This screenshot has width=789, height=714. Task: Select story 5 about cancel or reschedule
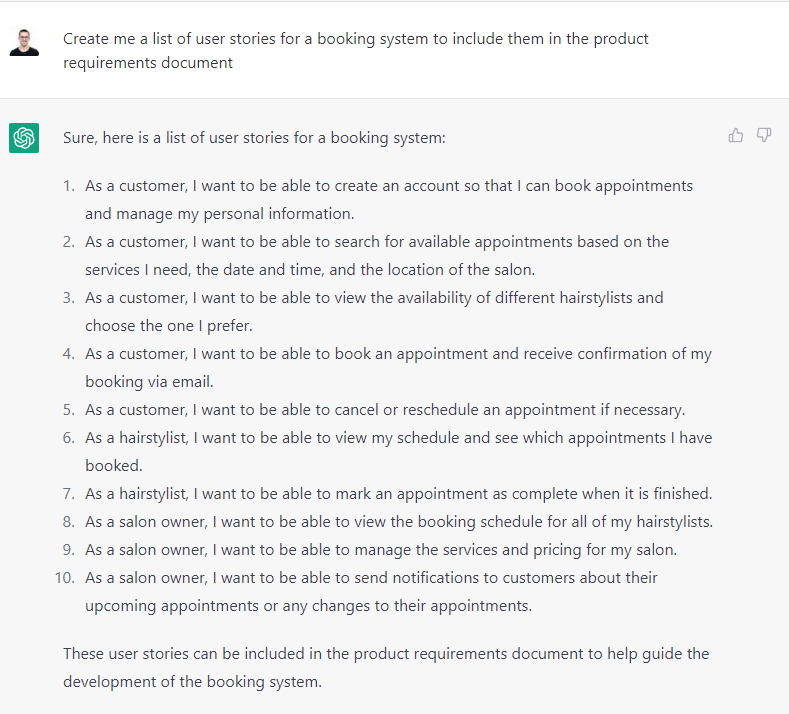click(385, 410)
